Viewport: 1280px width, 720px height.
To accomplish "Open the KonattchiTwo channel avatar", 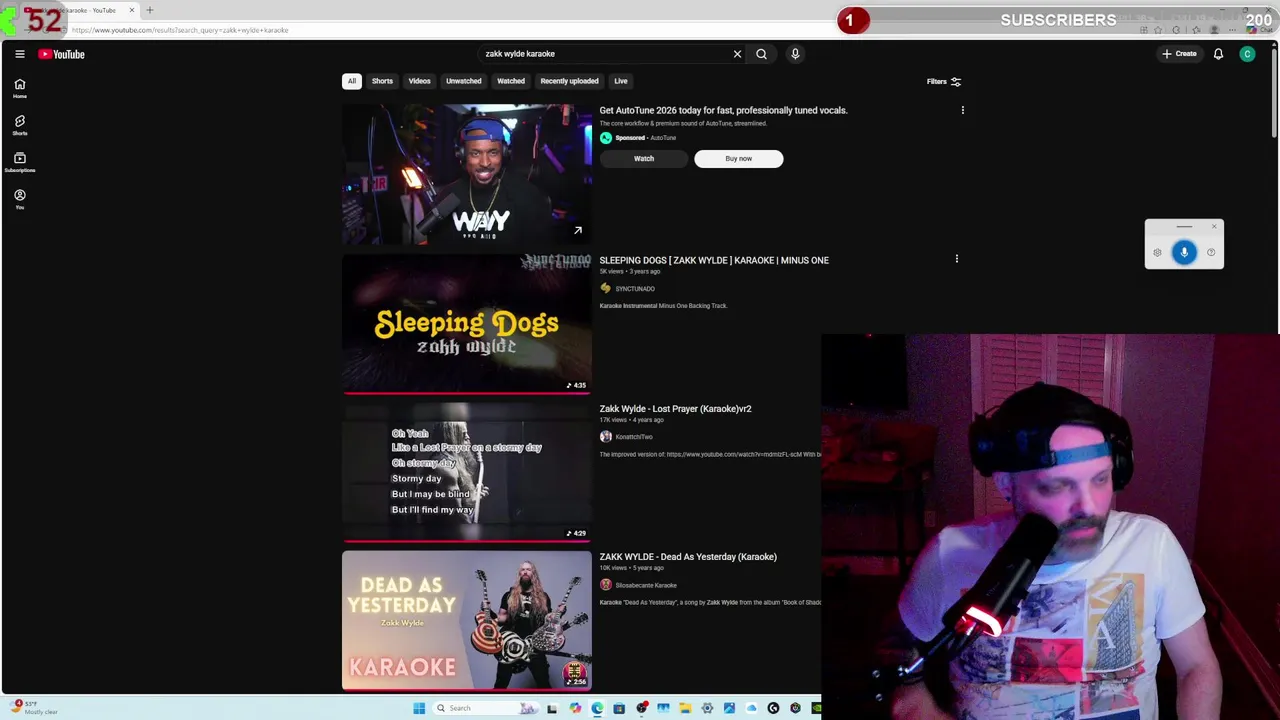I will coord(605,436).
